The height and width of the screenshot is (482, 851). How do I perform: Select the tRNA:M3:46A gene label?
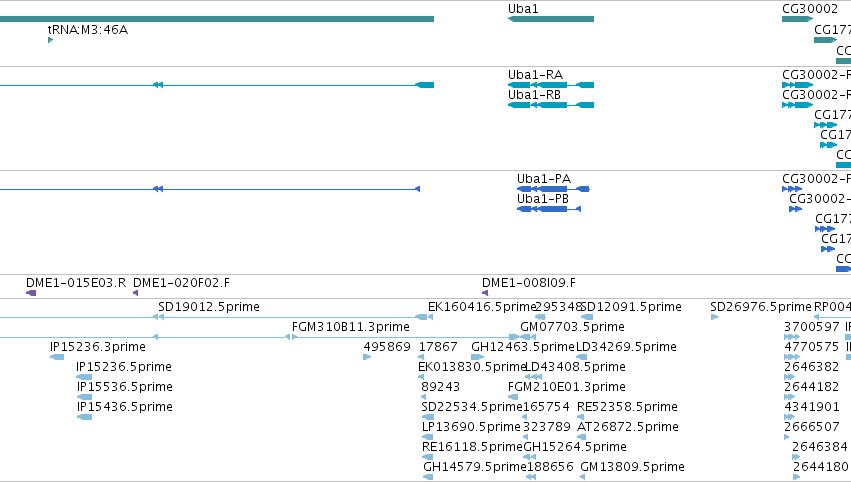88,30
